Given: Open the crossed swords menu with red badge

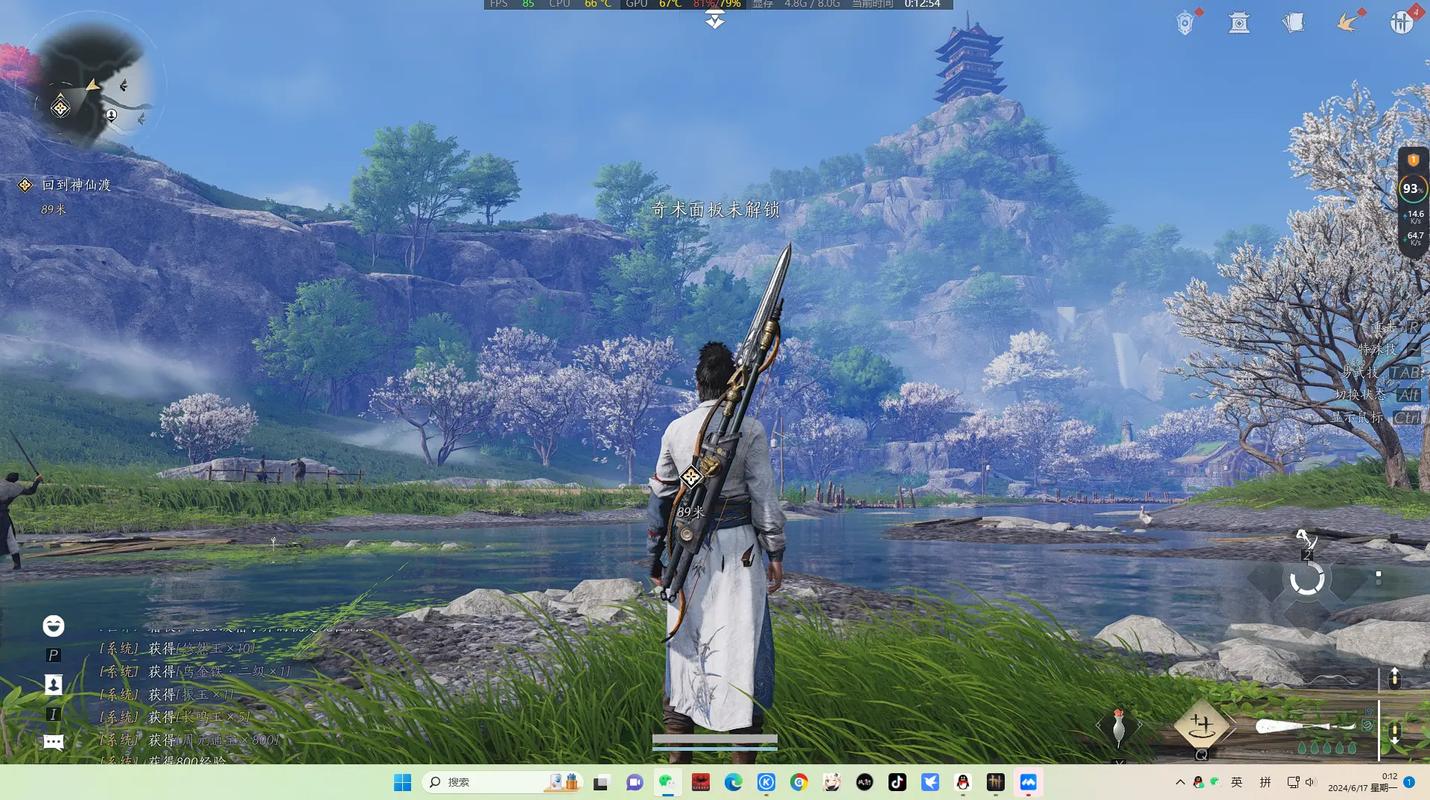Looking at the screenshot, I should pos(1403,20).
